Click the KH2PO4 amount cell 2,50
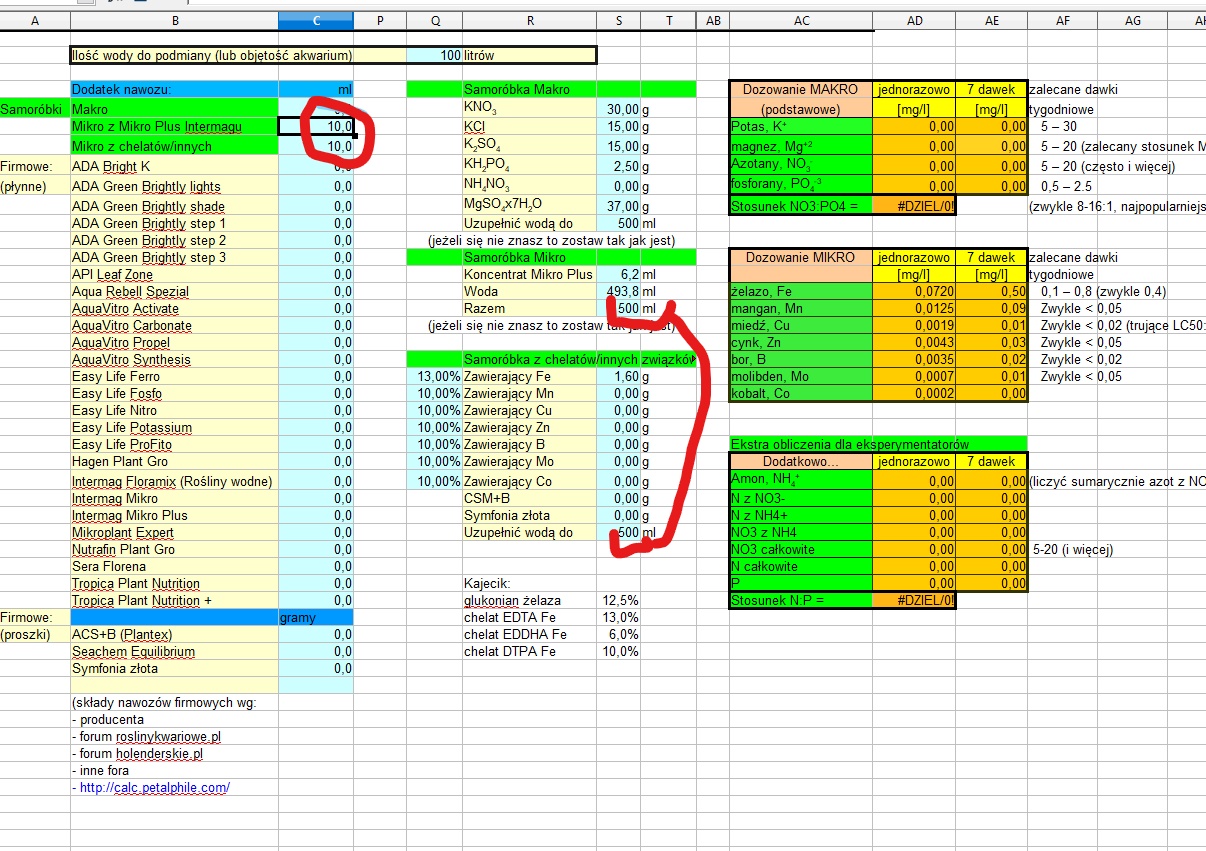This screenshot has height=851, width=1206. pyautogui.click(x=618, y=166)
